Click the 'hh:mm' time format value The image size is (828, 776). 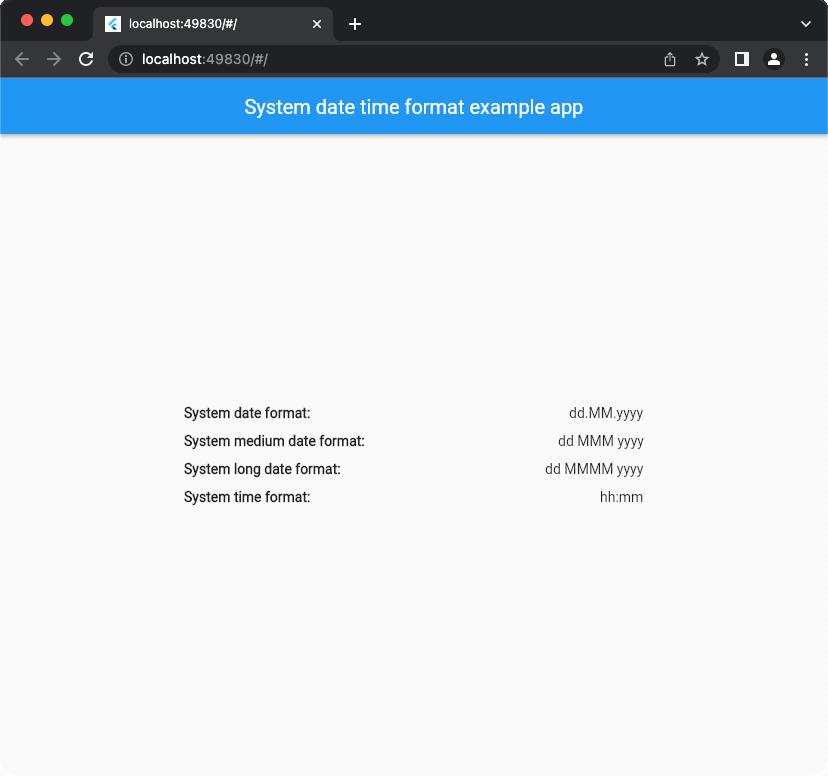click(621, 497)
